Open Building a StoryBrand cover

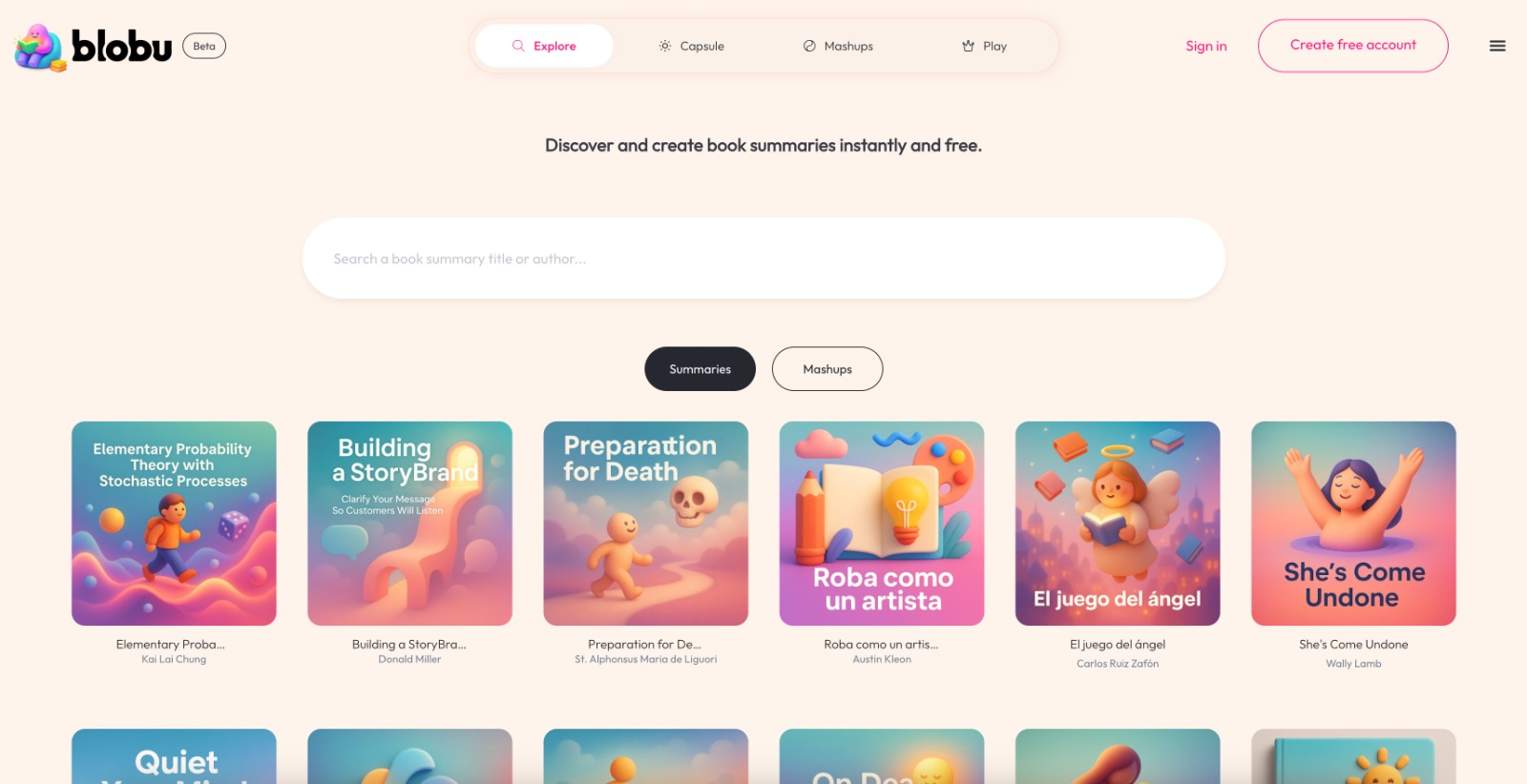[x=409, y=524]
